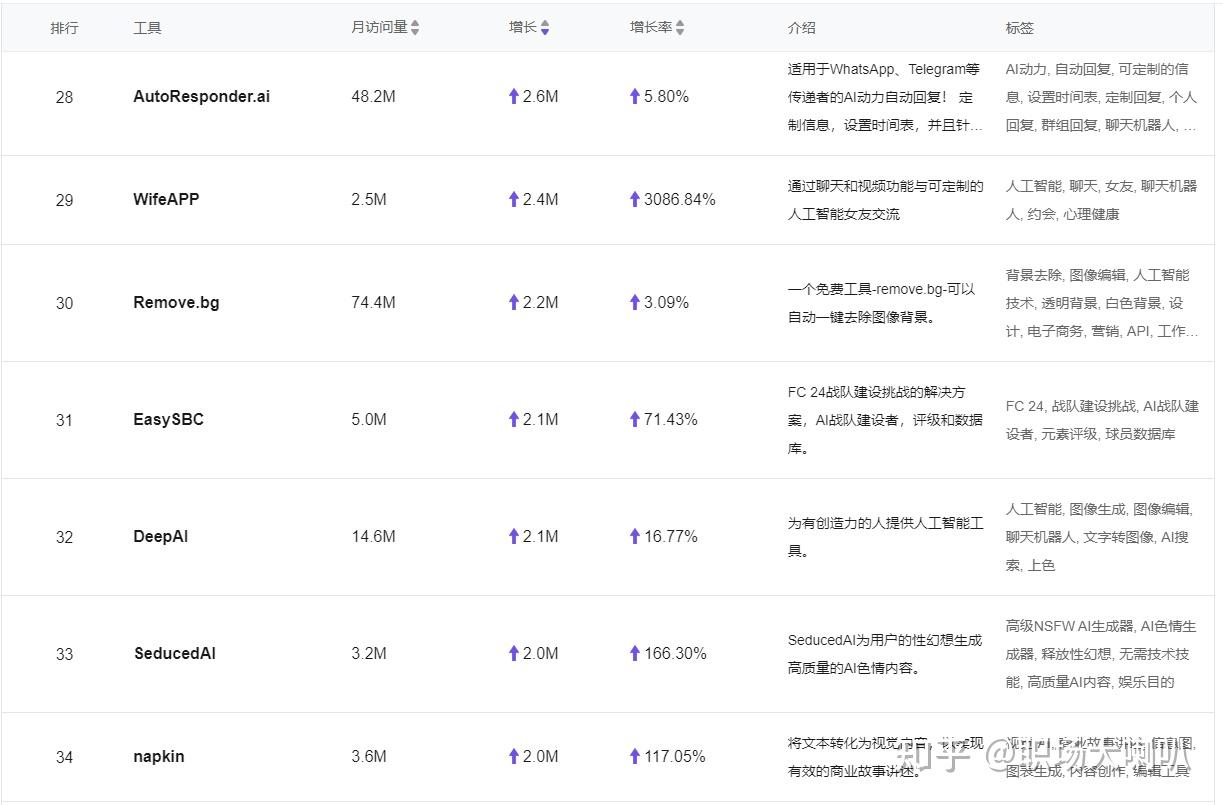This screenshot has height=805, width=1223.
Task: Click the growth arrow next to EasySBC's 71.43%
Action: tap(634, 419)
